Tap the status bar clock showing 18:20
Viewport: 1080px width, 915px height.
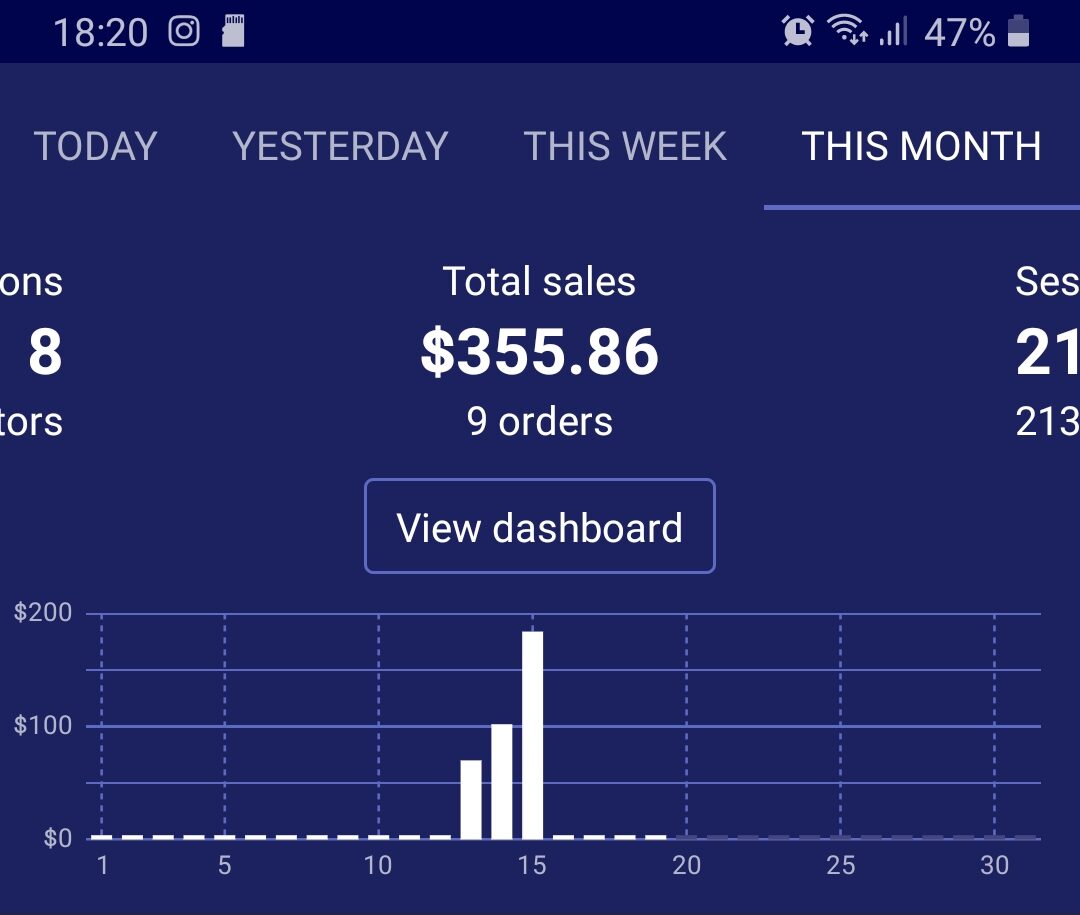coord(100,32)
